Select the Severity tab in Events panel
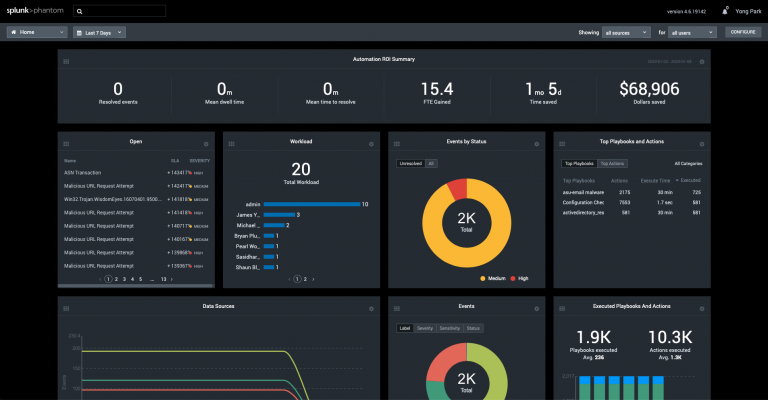 point(425,328)
